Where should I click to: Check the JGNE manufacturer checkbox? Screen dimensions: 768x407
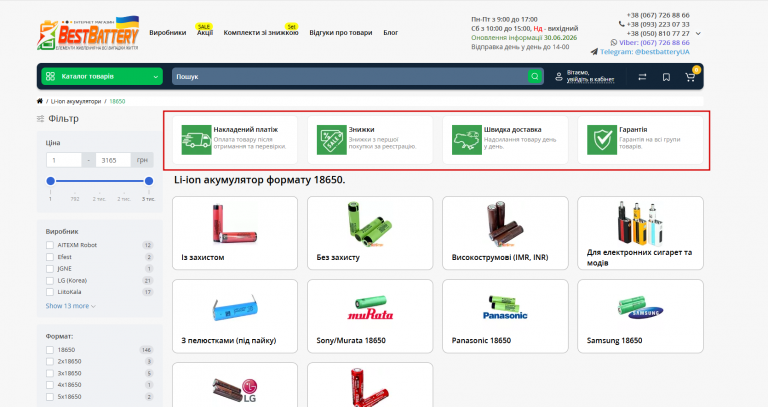tap(49, 268)
